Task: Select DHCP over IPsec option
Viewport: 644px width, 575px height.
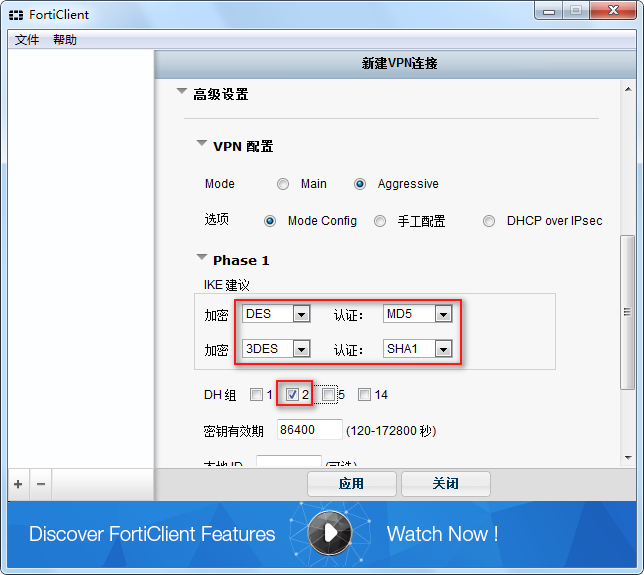Action: 489,221
